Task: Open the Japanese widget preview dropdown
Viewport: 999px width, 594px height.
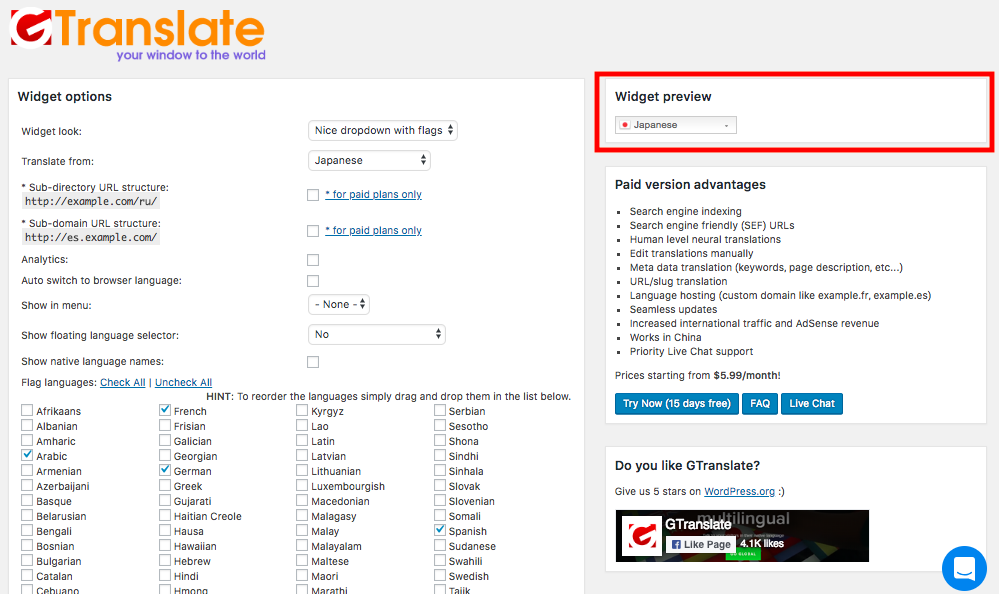Action: [675, 125]
